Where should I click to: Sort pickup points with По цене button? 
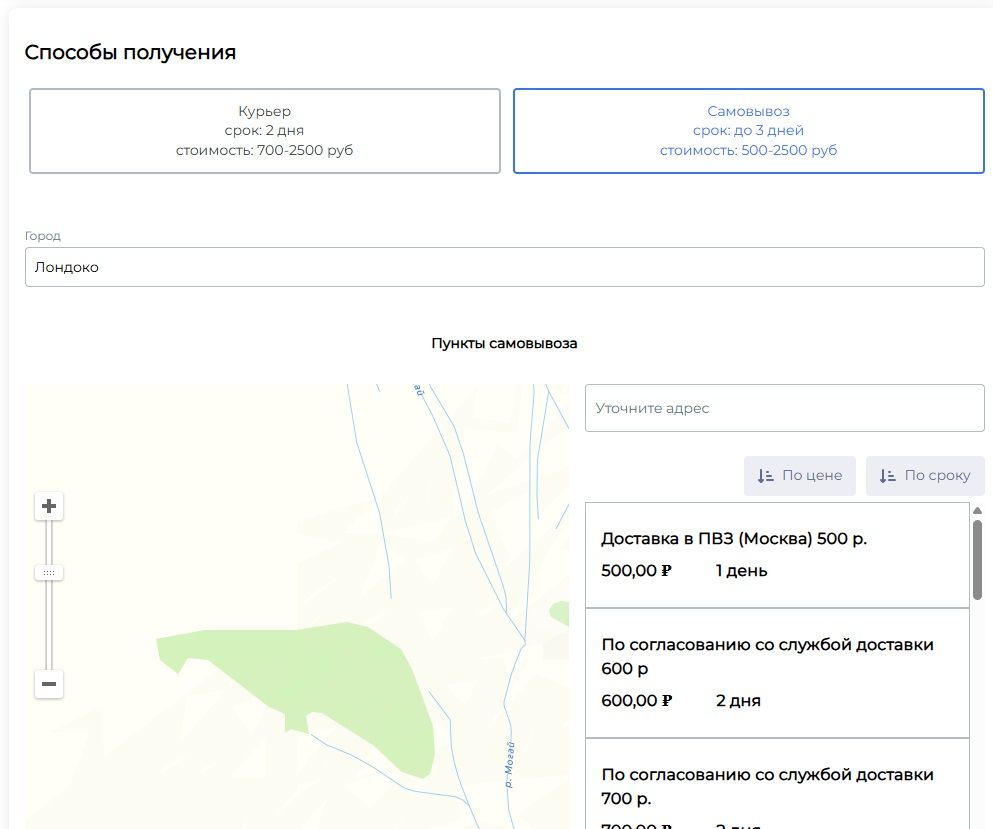800,476
